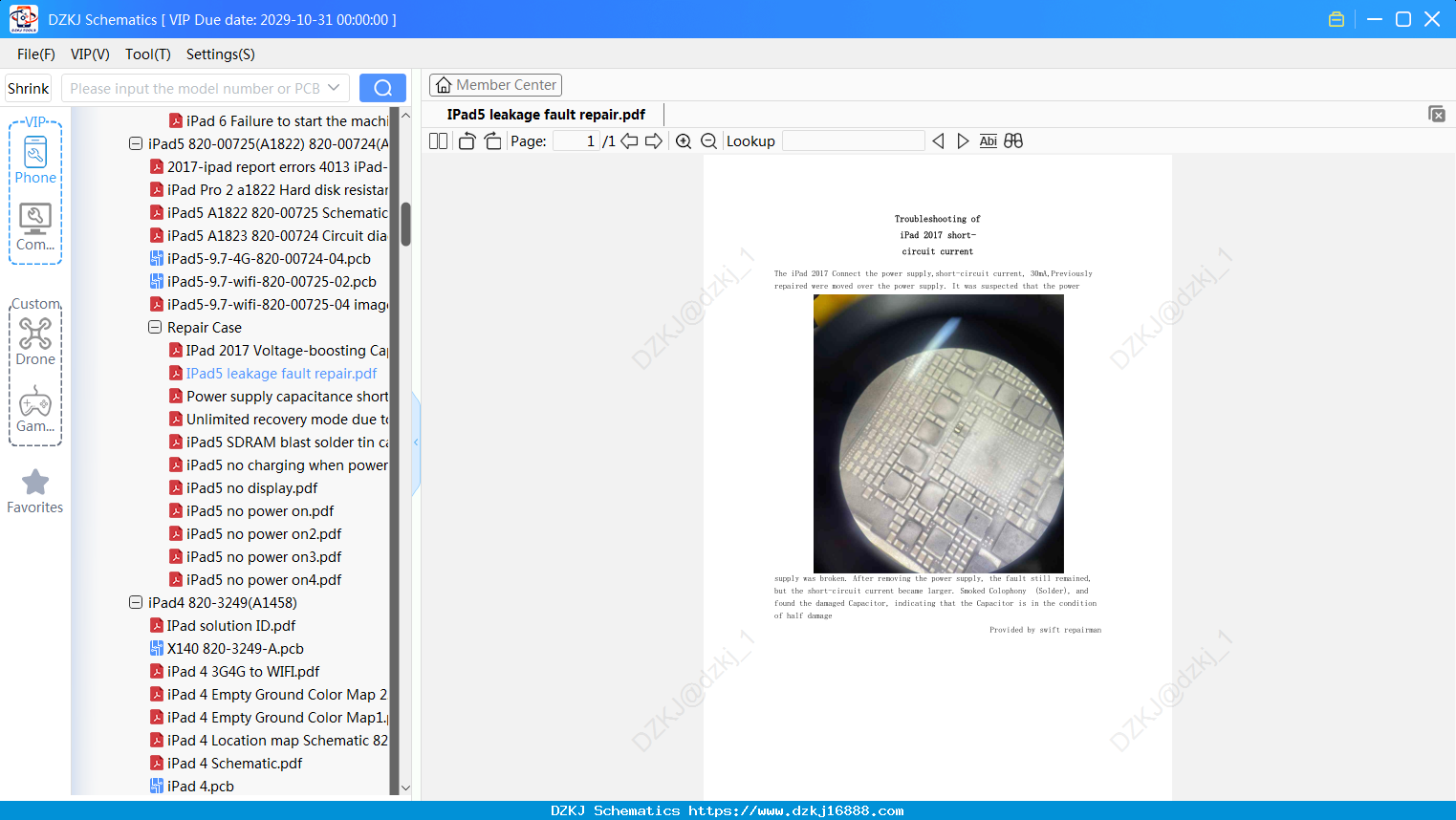Click the tree vertical scrollbar thumb
Viewport: 1456px width, 820px height.
click(x=405, y=224)
